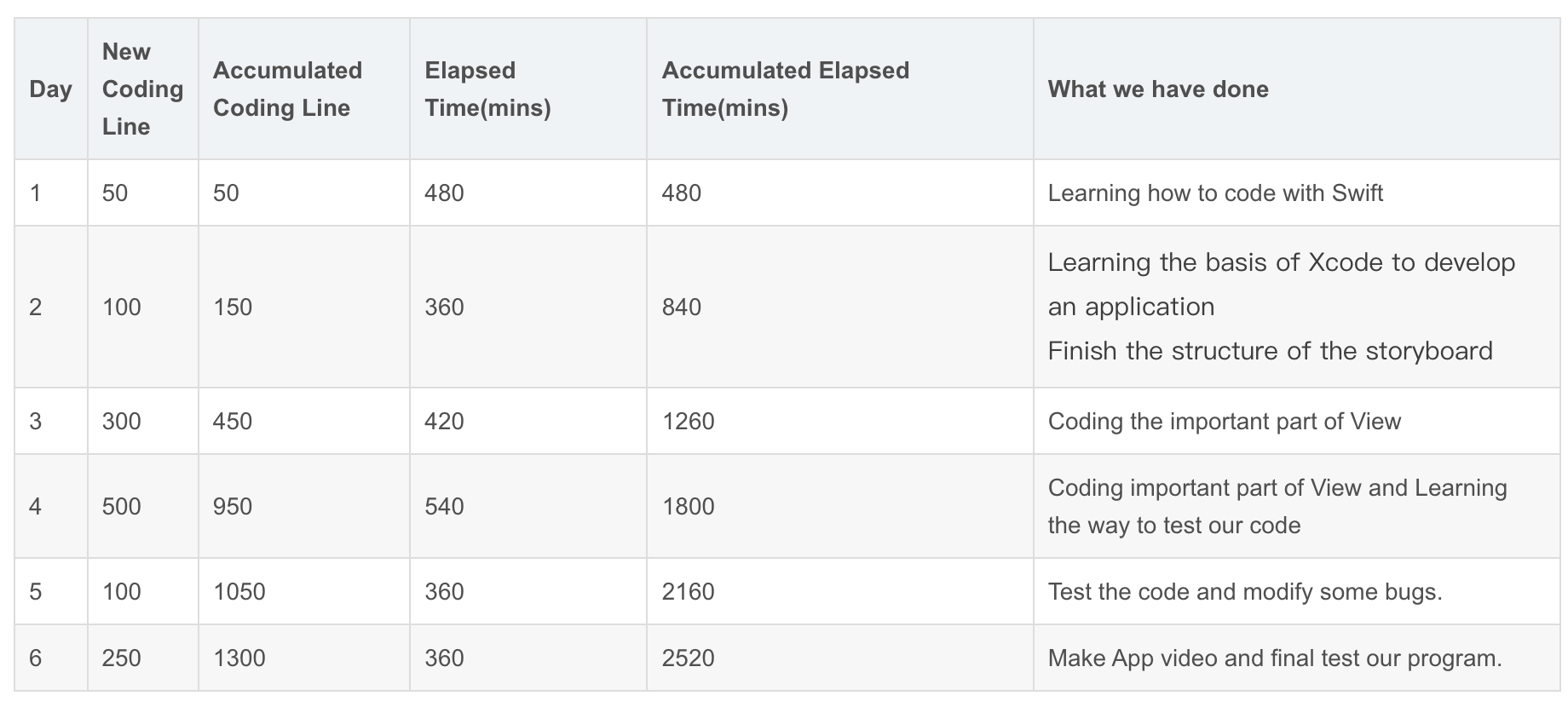Click the accumulated coding line value 450
Image resolution: width=1568 pixels, height=707 pixels.
click(233, 422)
